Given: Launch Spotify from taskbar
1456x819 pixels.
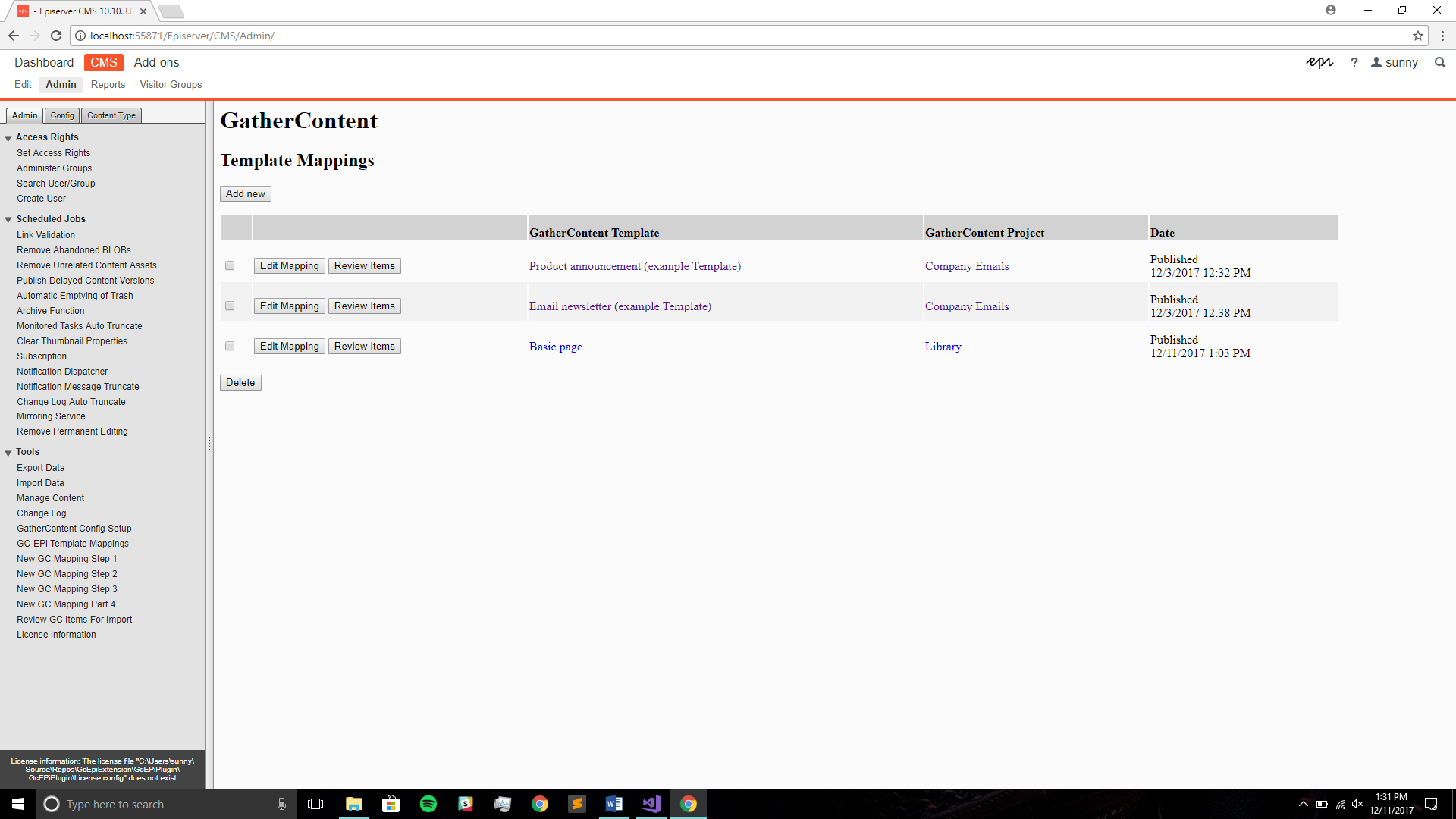Looking at the screenshot, I should click(428, 804).
